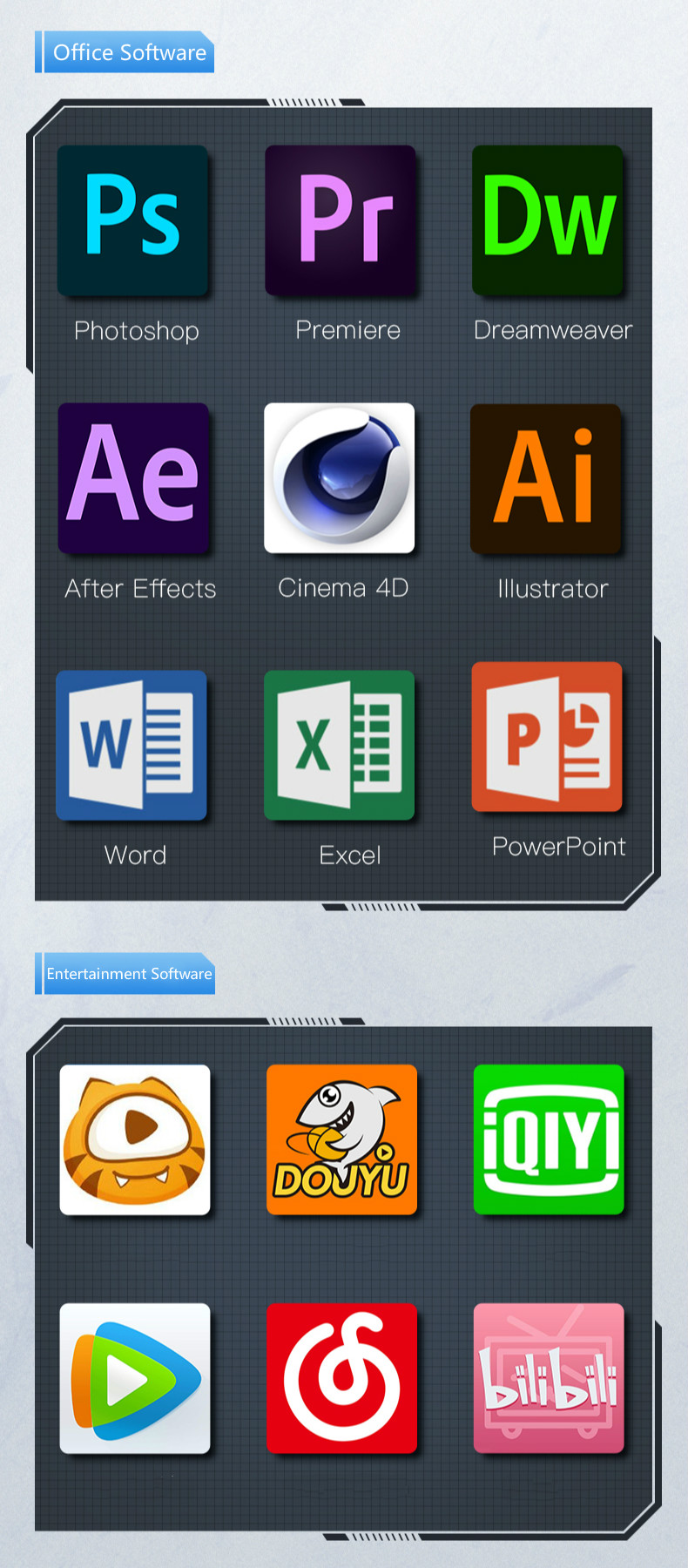Launch the Douyu shark icon
The width and height of the screenshot is (688, 1568).
[x=342, y=1139]
